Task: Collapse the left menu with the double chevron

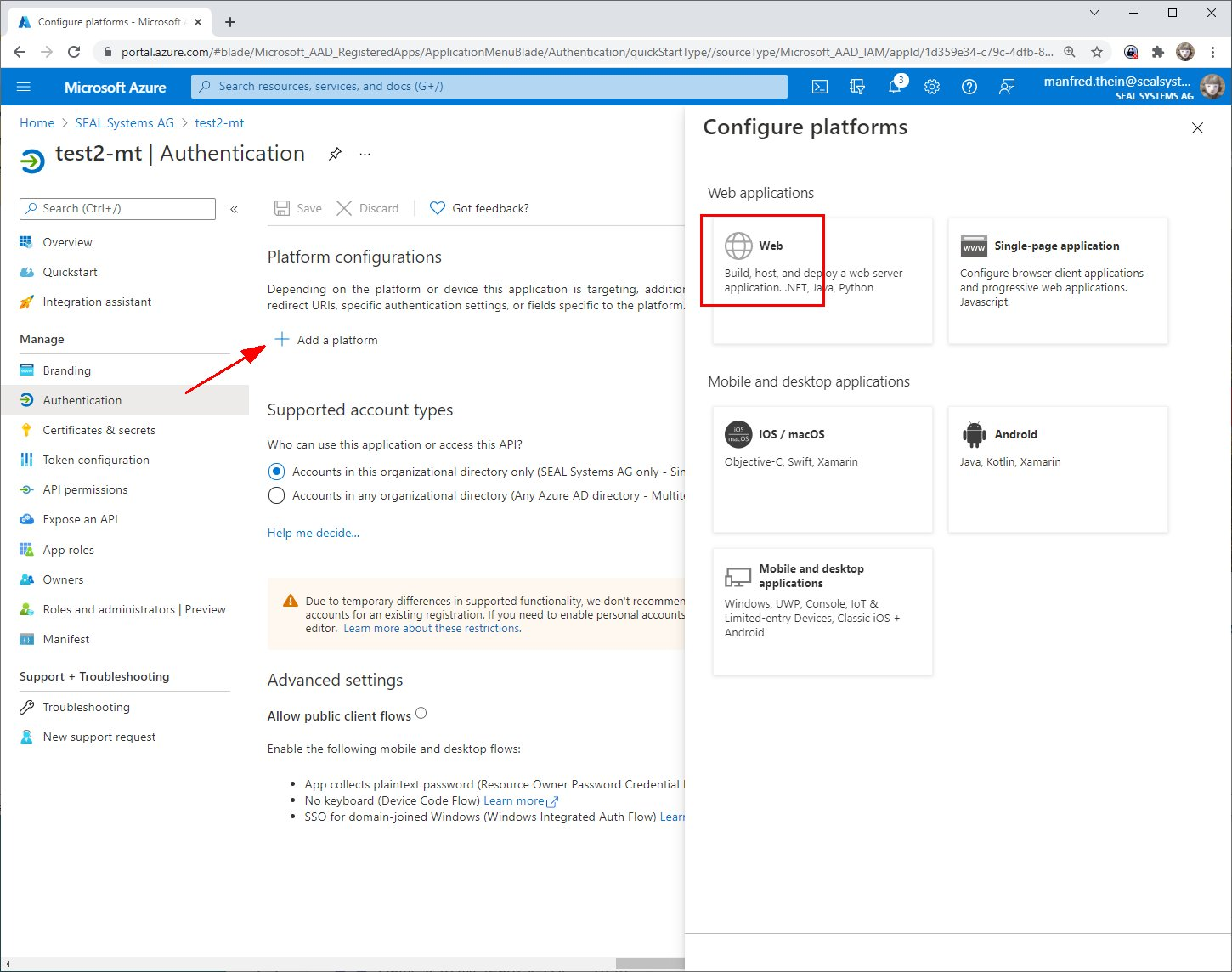Action: point(235,209)
